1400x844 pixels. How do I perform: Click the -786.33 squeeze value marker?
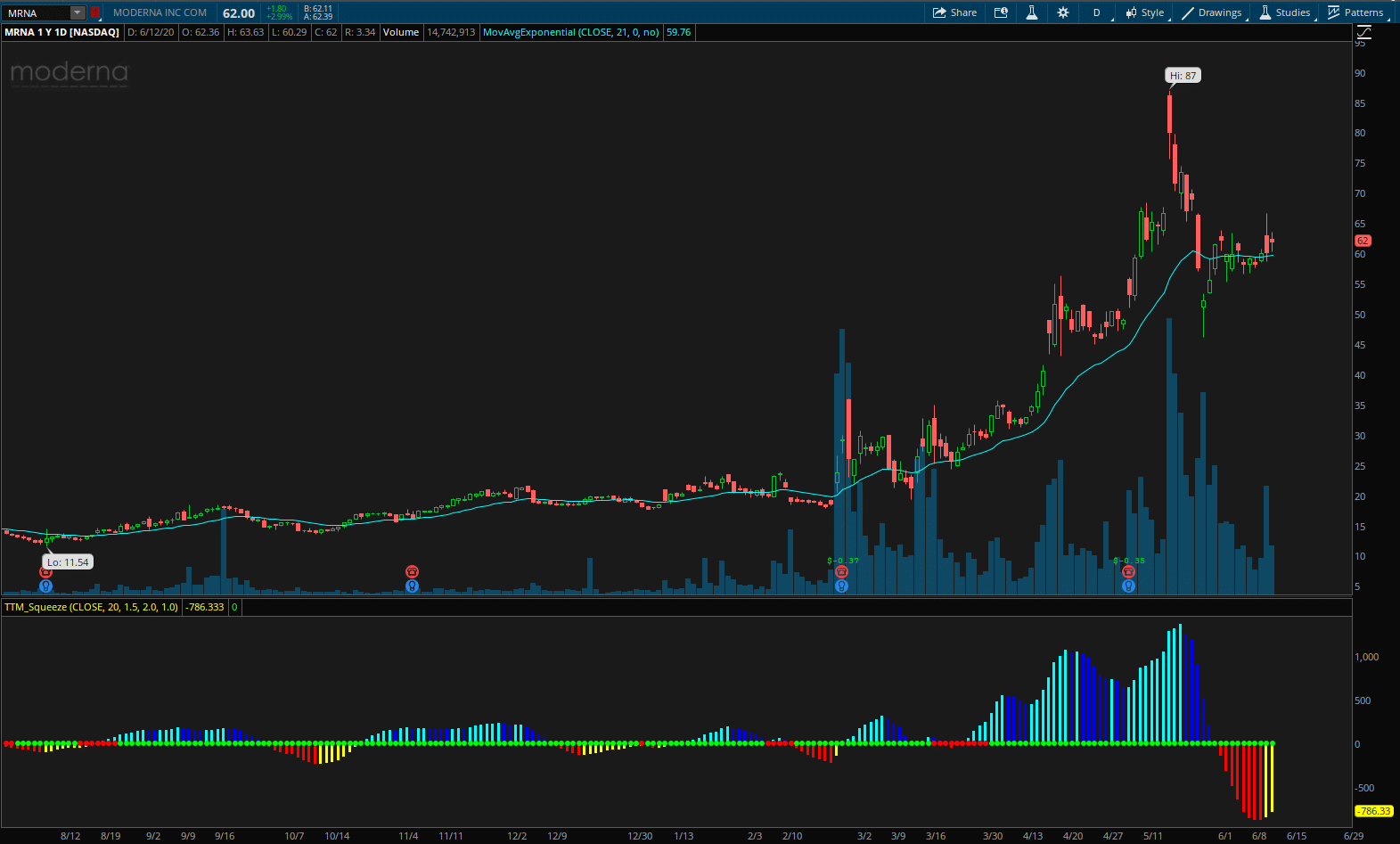coord(1373,811)
